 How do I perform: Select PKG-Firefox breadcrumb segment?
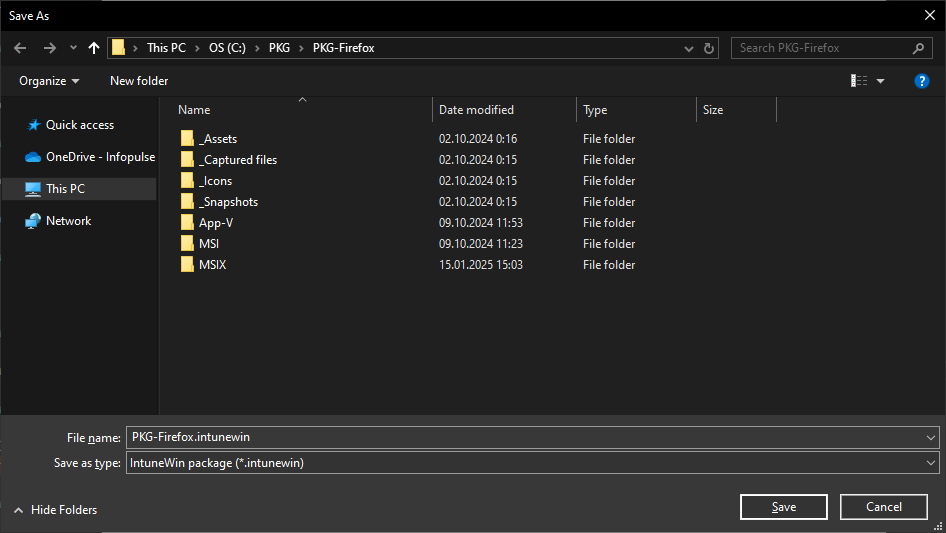(343, 48)
